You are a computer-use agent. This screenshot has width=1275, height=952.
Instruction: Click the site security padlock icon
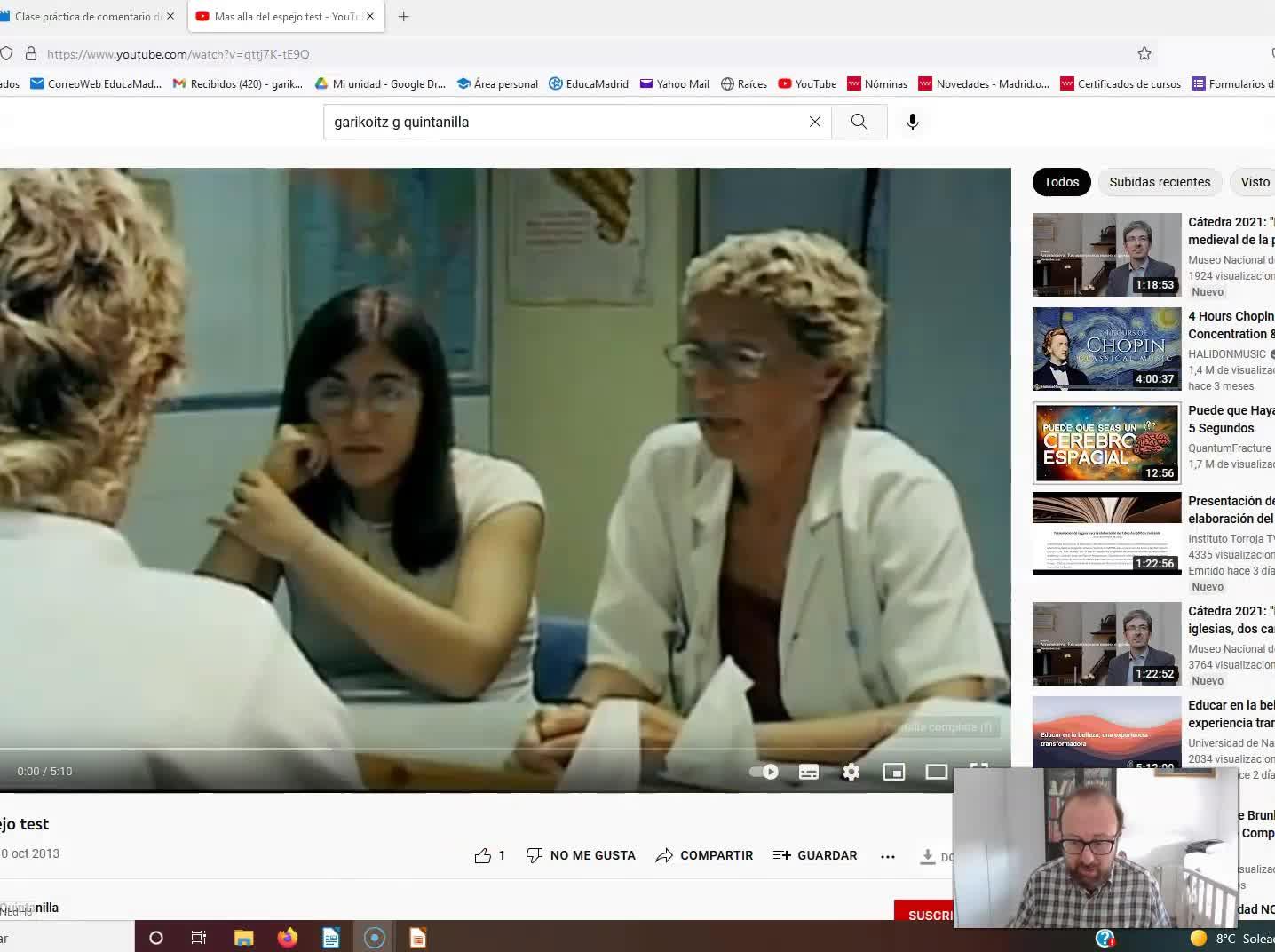31,53
